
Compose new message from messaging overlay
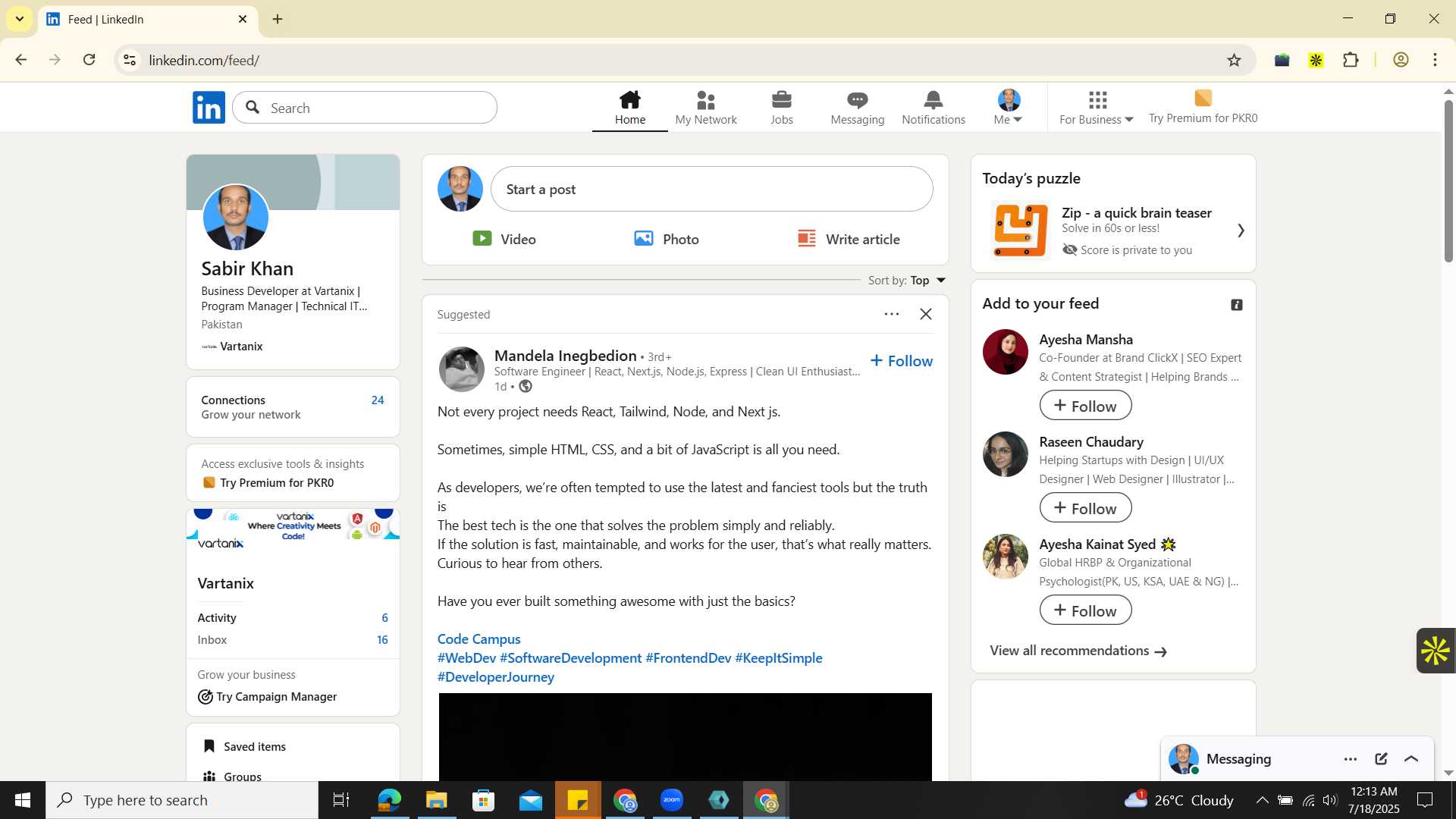click(x=1381, y=759)
